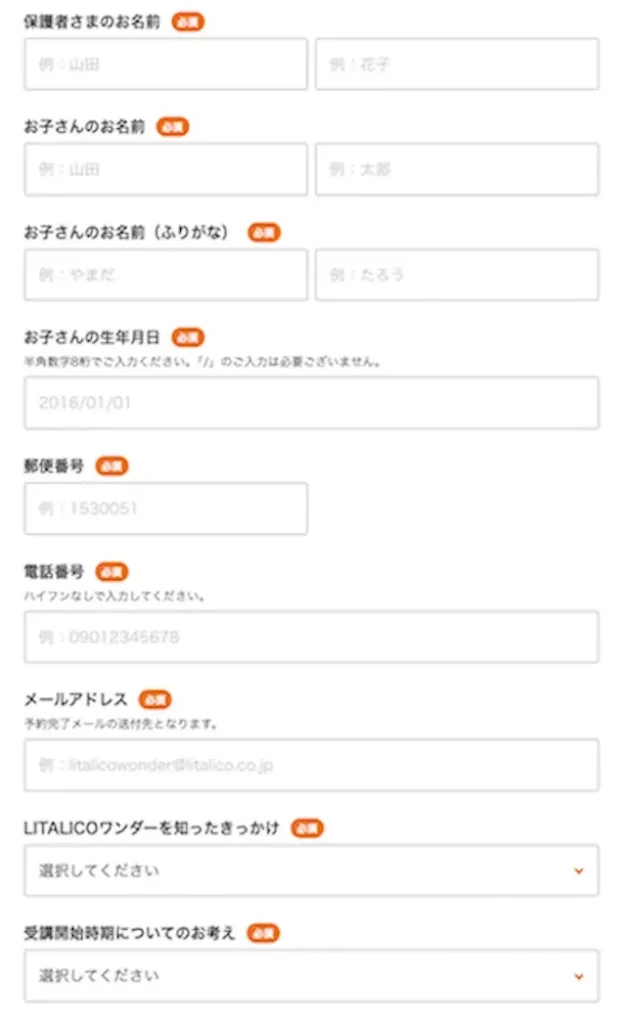Focus the child's first name field
This screenshot has width=626, height=1024.
(457, 169)
